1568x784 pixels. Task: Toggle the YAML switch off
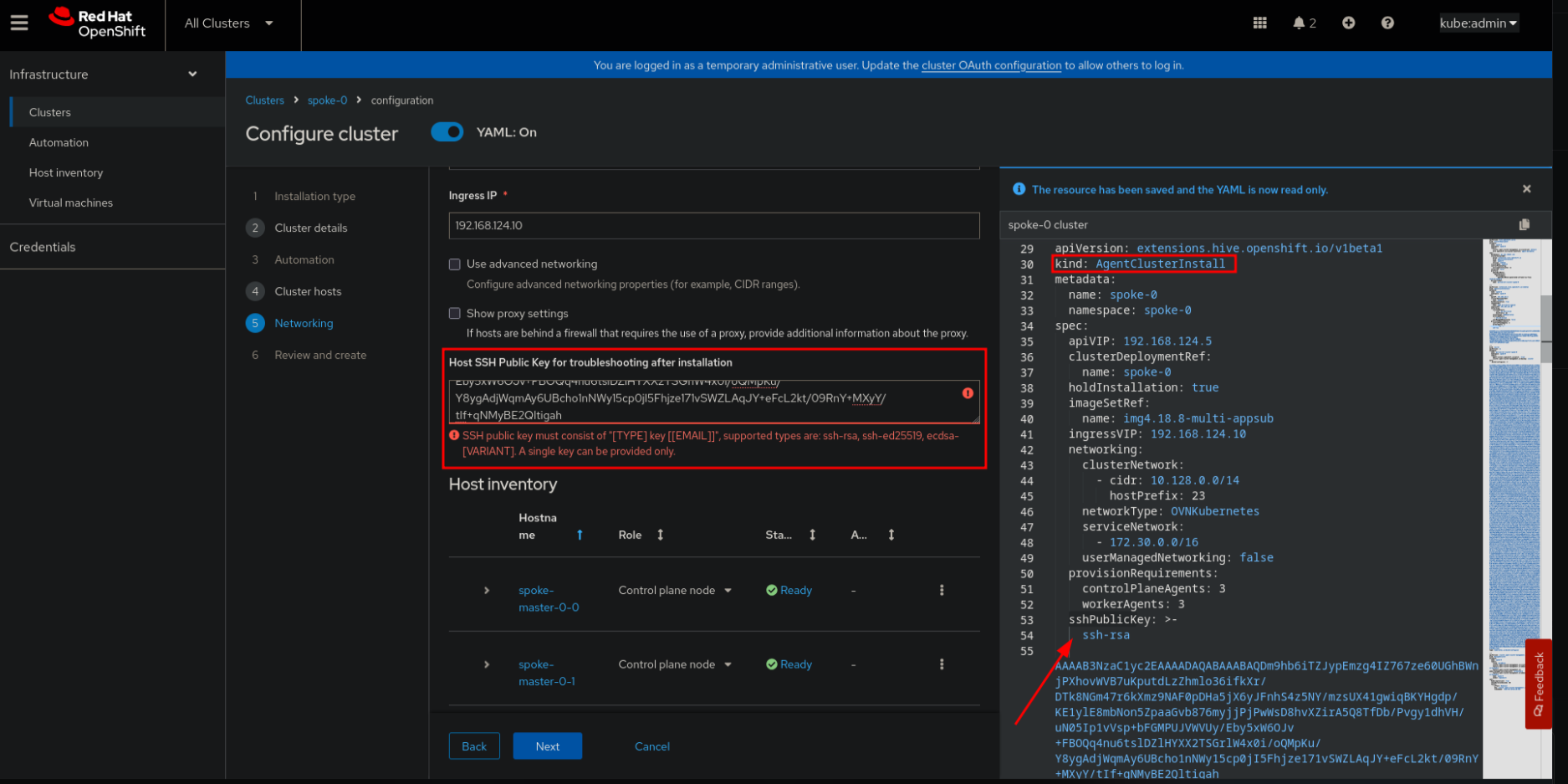pos(447,132)
